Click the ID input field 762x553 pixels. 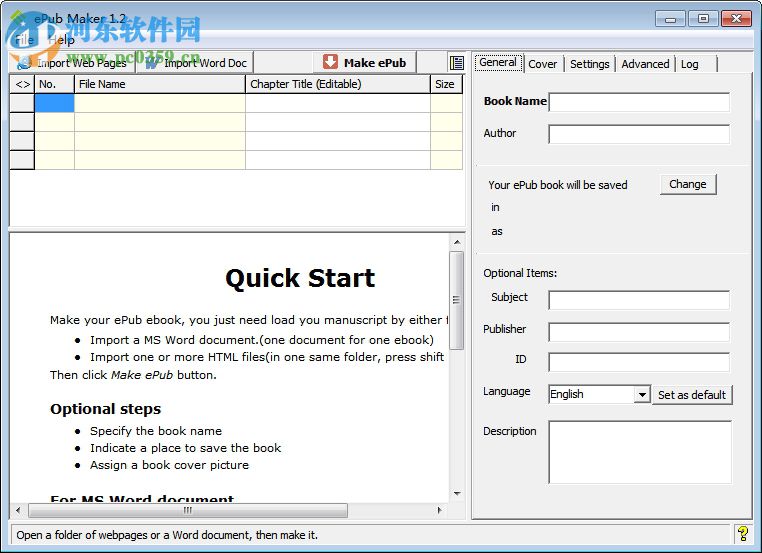639,362
